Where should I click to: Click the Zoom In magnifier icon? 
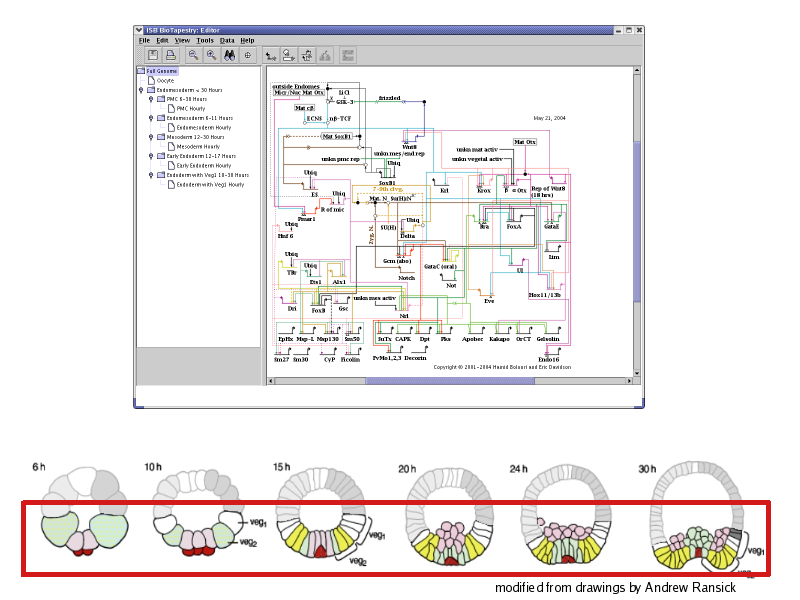click(x=211, y=55)
